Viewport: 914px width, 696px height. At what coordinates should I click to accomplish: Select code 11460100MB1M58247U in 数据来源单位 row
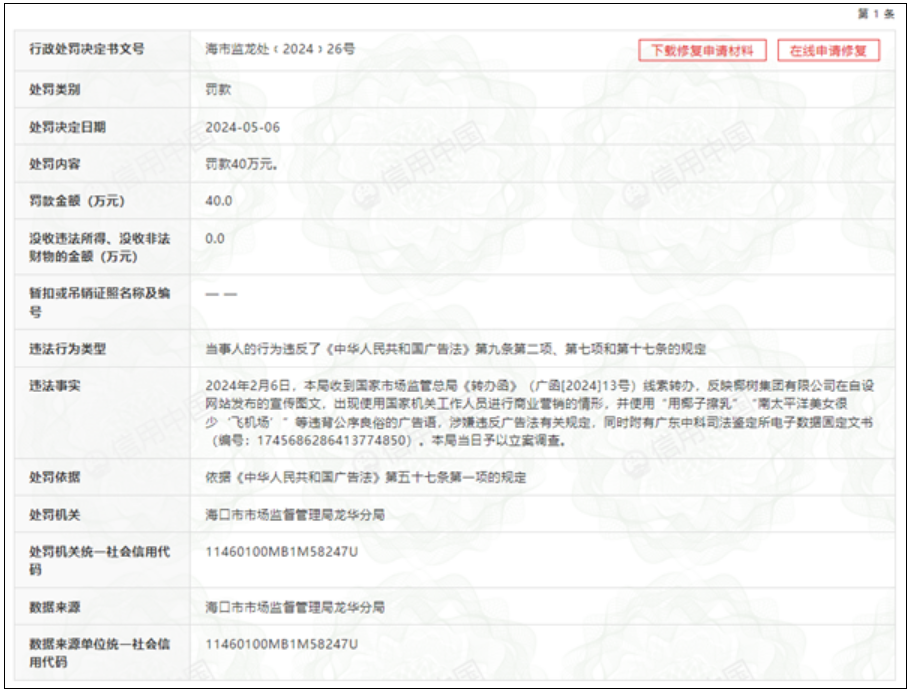(x=282, y=644)
